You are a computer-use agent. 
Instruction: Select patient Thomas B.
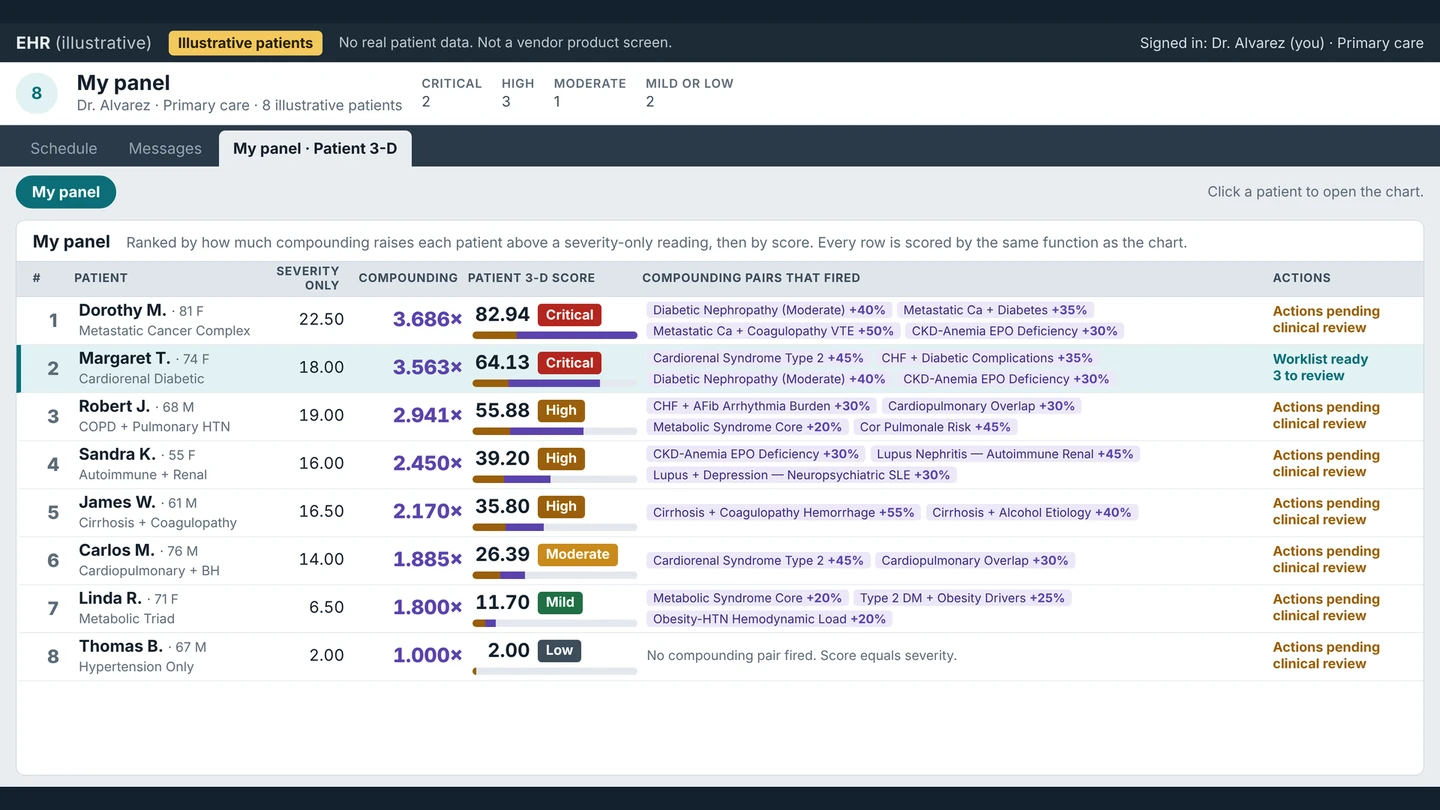point(720,656)
